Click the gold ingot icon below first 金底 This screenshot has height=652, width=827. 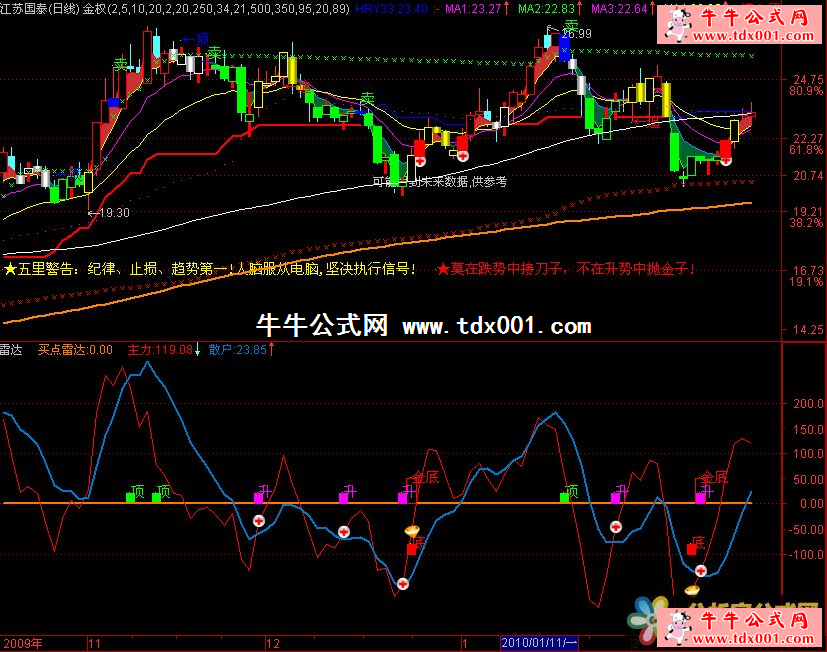point(411,529)
